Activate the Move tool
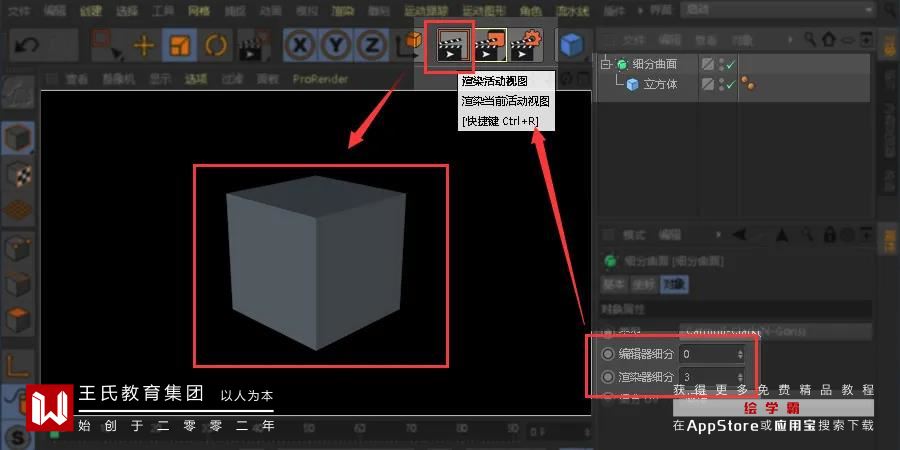This screenshot has width=900, height=450. tap(143, 45)
